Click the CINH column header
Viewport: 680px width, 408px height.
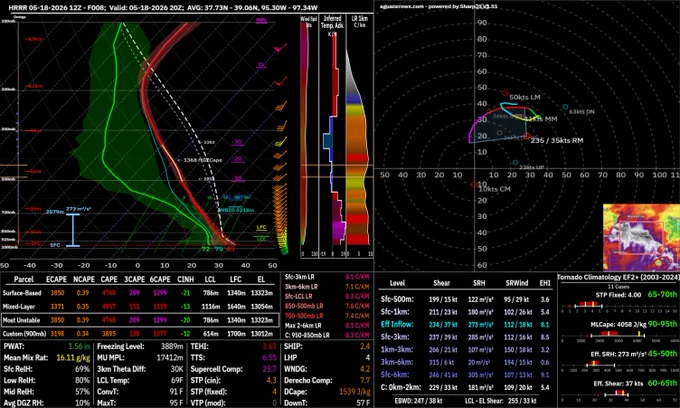[186, 279]
